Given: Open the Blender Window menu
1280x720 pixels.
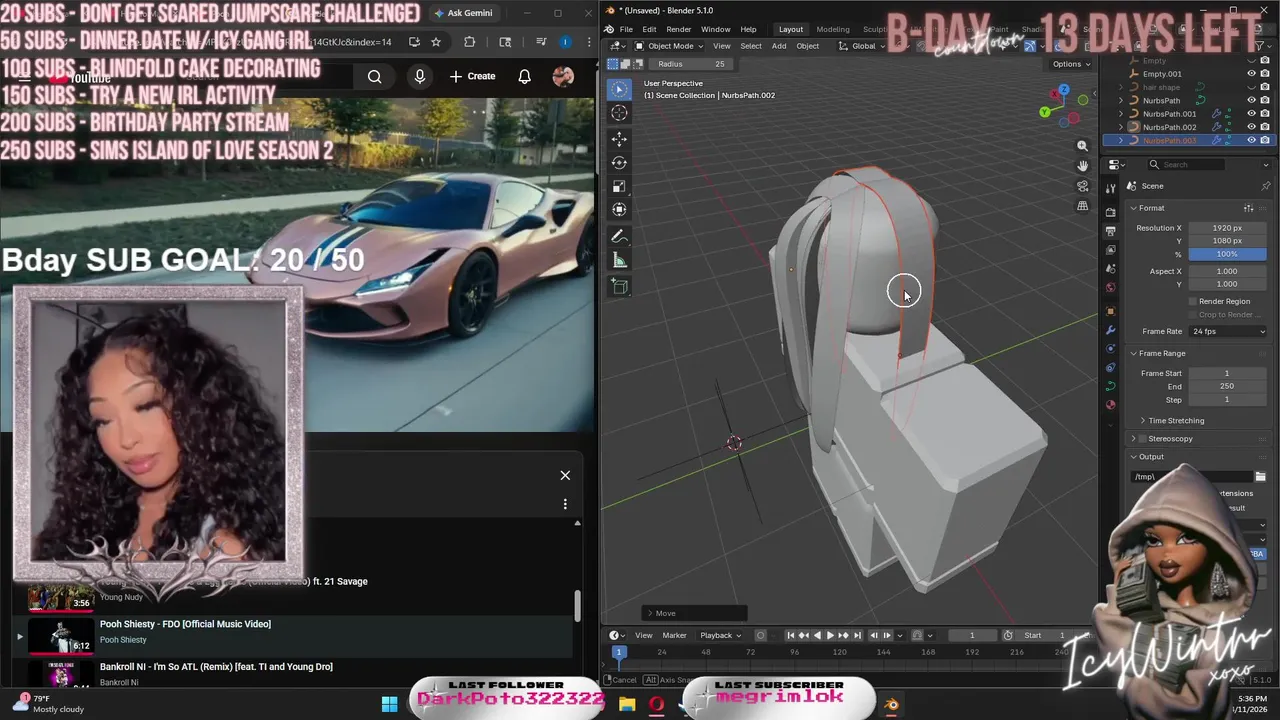Looking at the screenshot, I should click(x=715, y=29).
